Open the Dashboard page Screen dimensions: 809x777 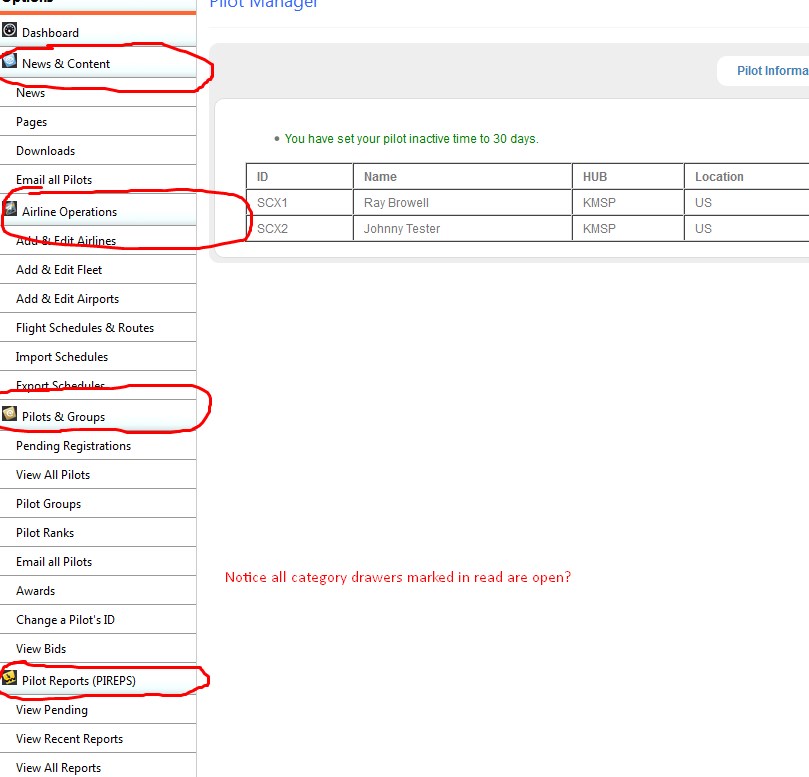pyautogui.click(x=98, y=32)
